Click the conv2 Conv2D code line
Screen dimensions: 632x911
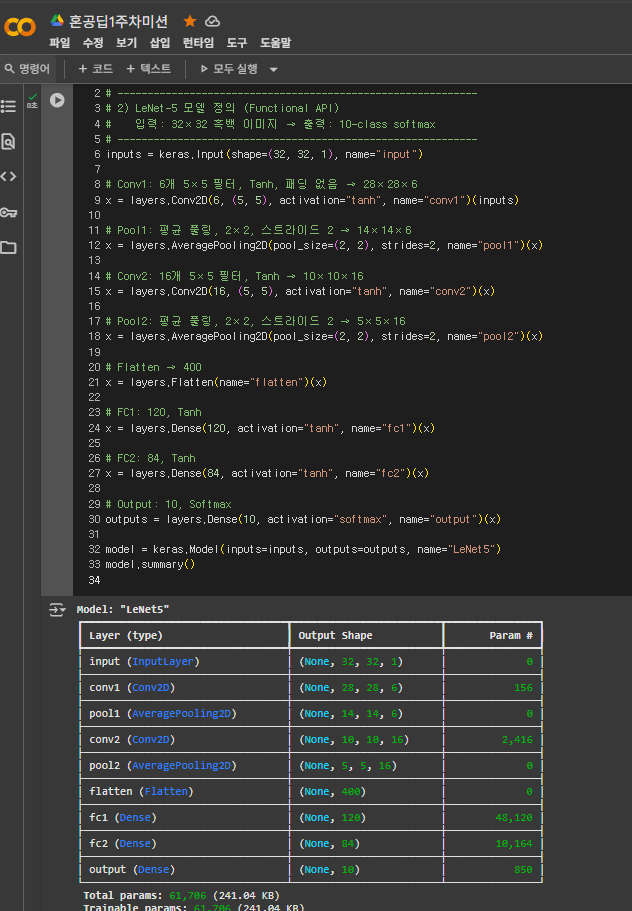(300, 291)
